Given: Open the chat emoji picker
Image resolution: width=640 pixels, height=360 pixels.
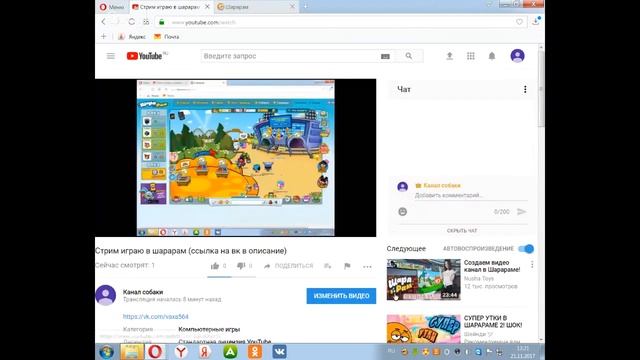Looking at the screenshot, I should pyautogui.click(x=402, y=211).
